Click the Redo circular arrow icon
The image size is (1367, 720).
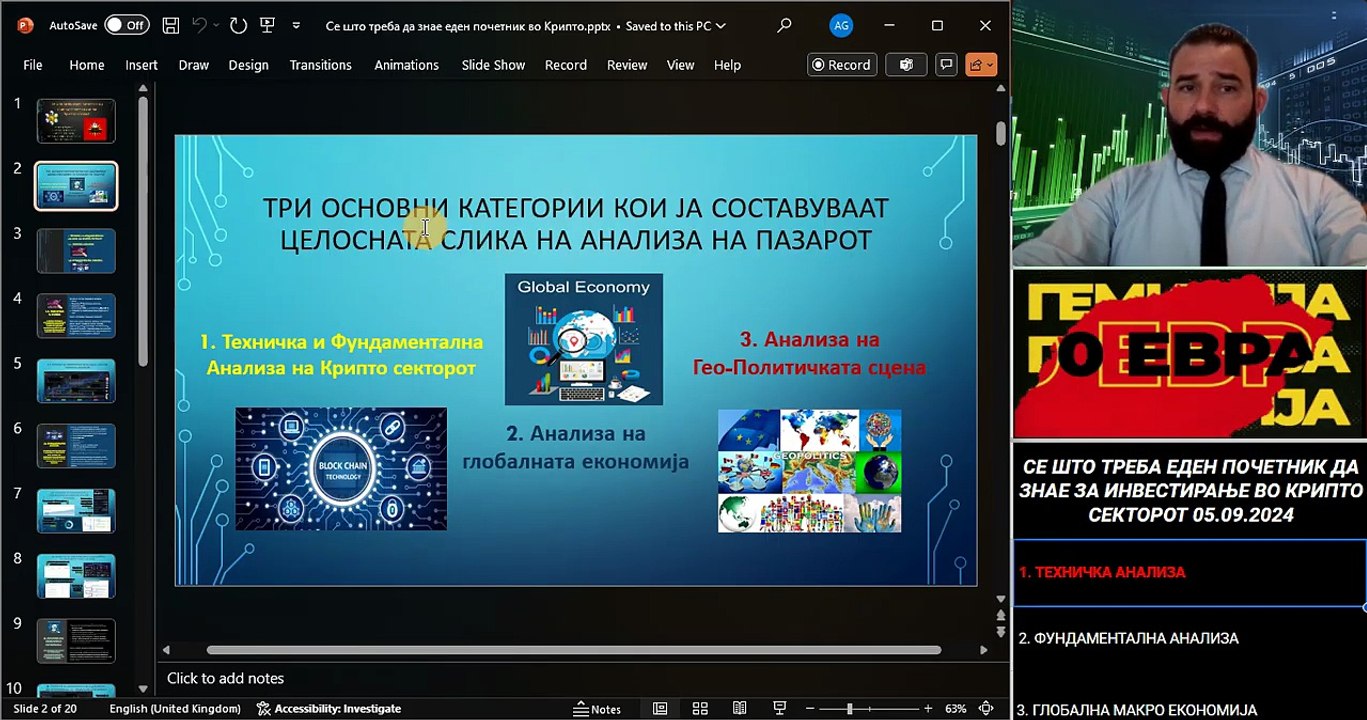click(238, 25)
